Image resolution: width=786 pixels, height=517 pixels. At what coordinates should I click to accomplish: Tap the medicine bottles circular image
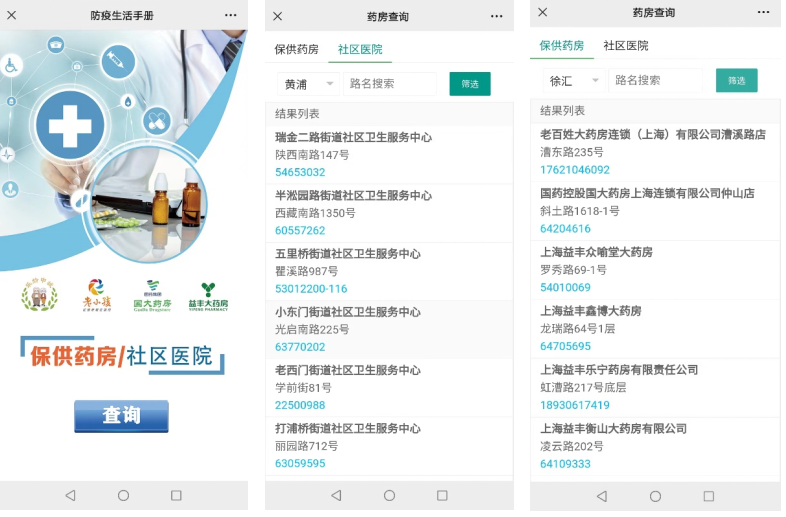coord(149,205)
